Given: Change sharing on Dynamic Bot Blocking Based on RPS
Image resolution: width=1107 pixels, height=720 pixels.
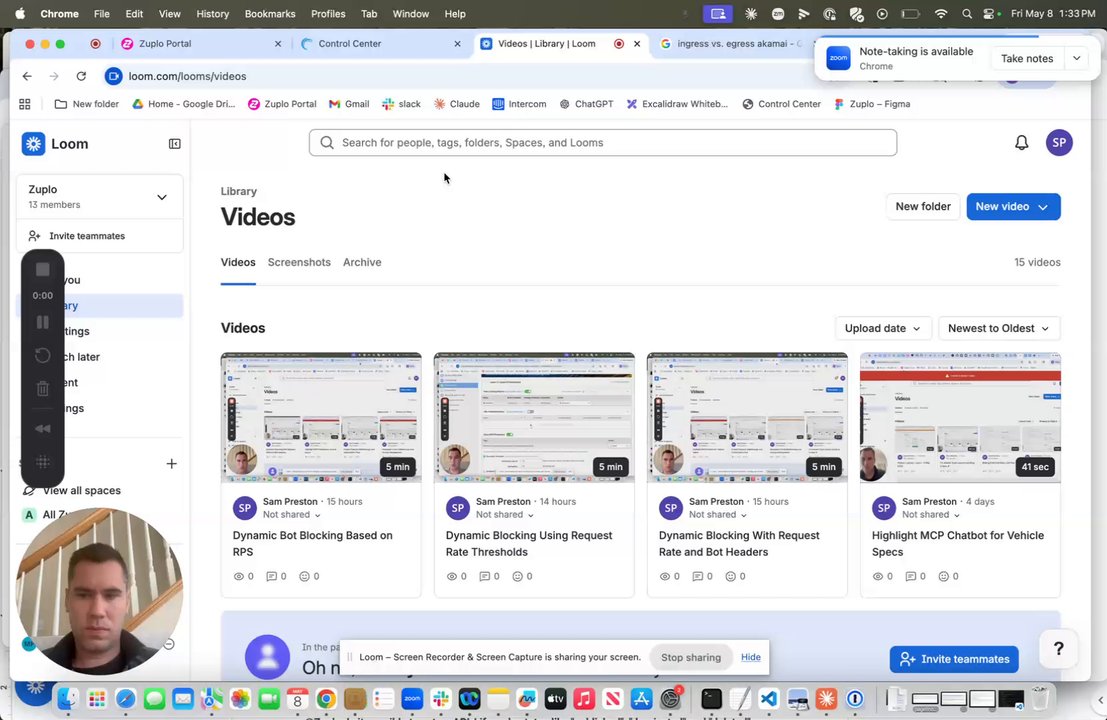Looking at the screenshot, I should [292, 515].
